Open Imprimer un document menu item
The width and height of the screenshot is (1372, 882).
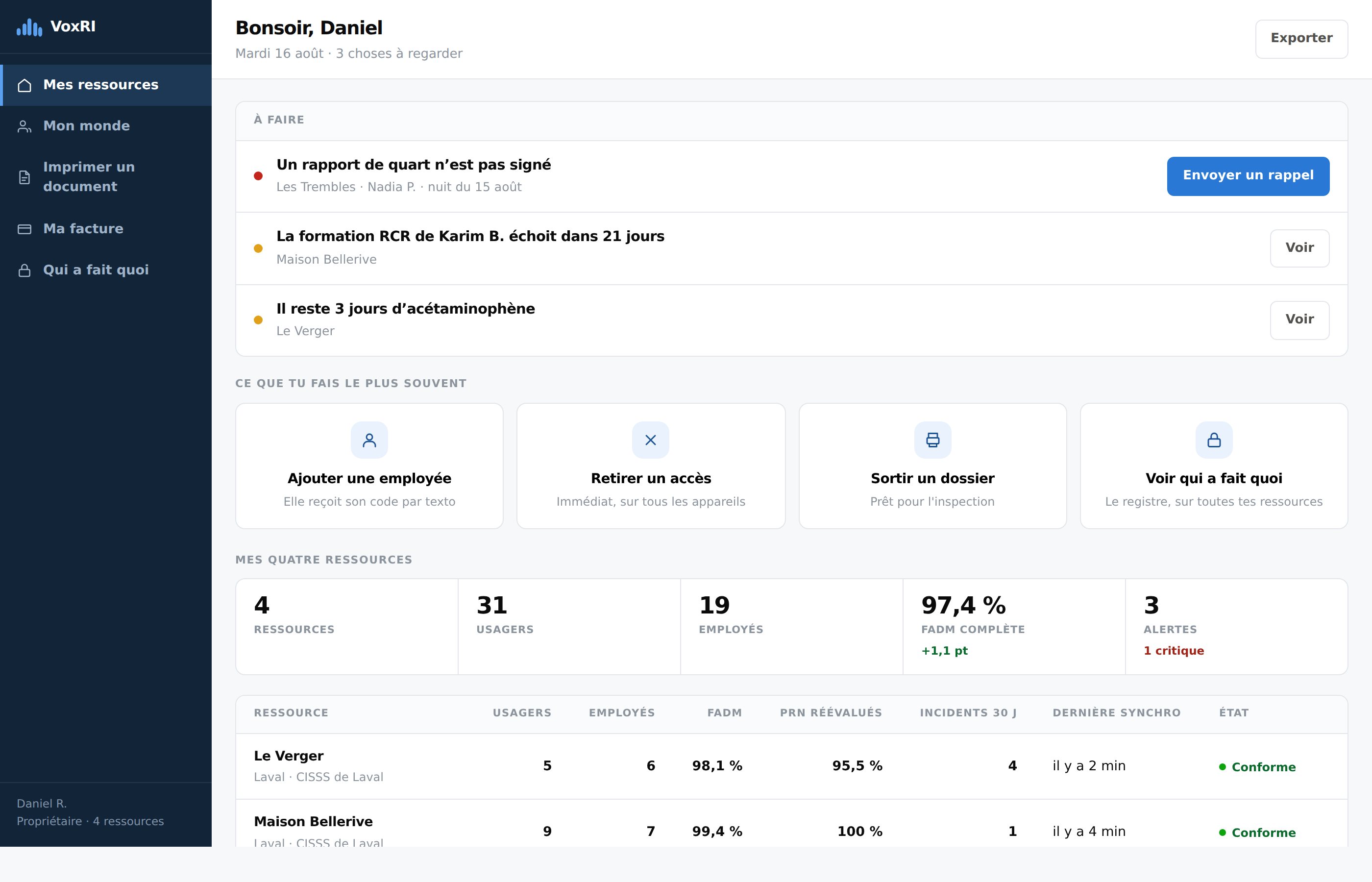[x=106, y=177]
